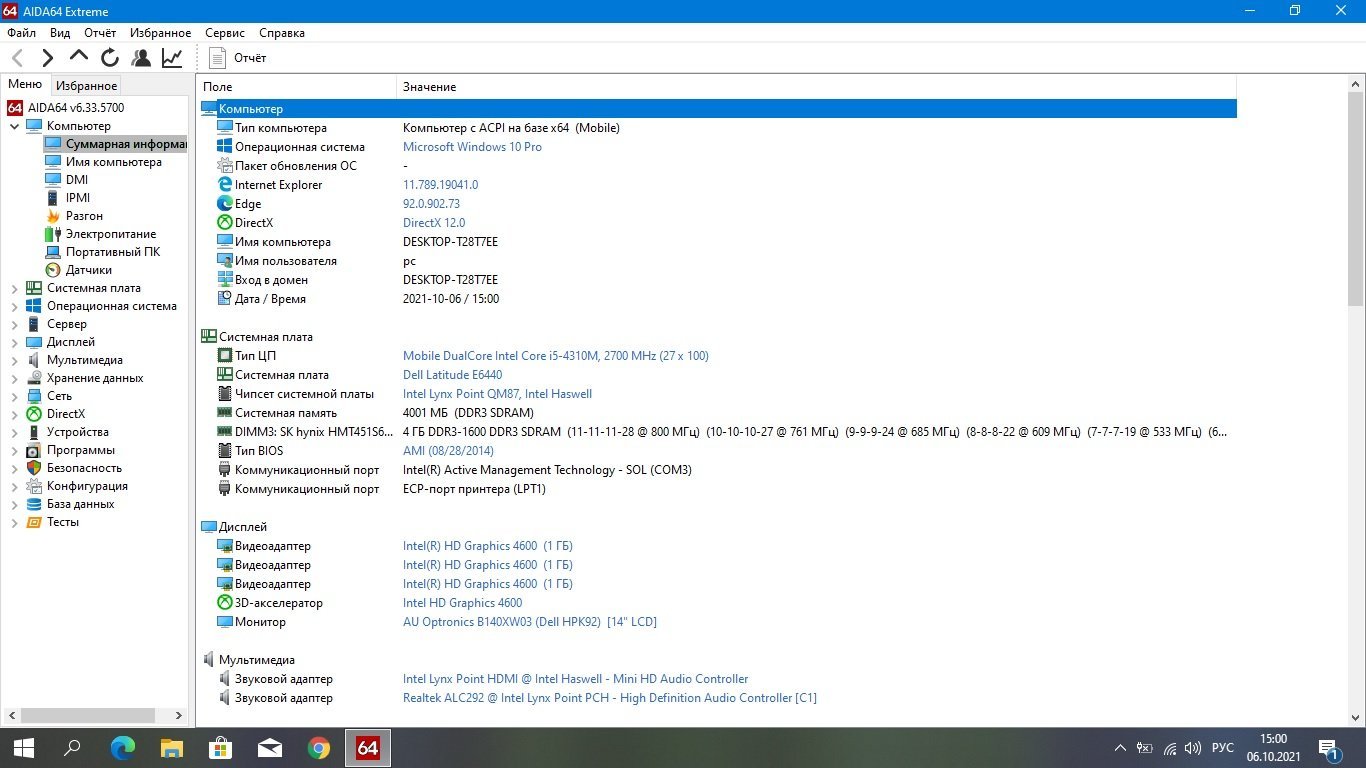Image resolution: width=1366 pixels, height=768 pixels.
Task: Switch to the Избранное sidebar tab
Action: (86, 86)
